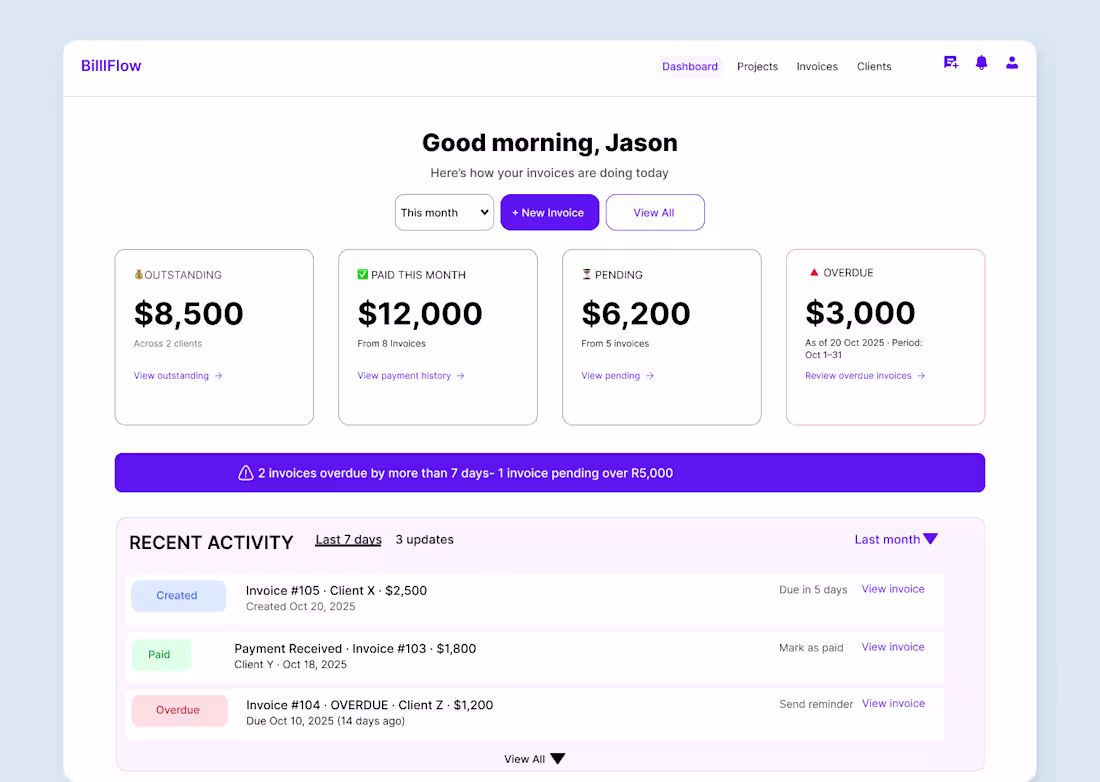This screenshot has height=782, width=1100.
Task: Click the new message icon in header
Action: pyautogui.click(x=951, y=63)
